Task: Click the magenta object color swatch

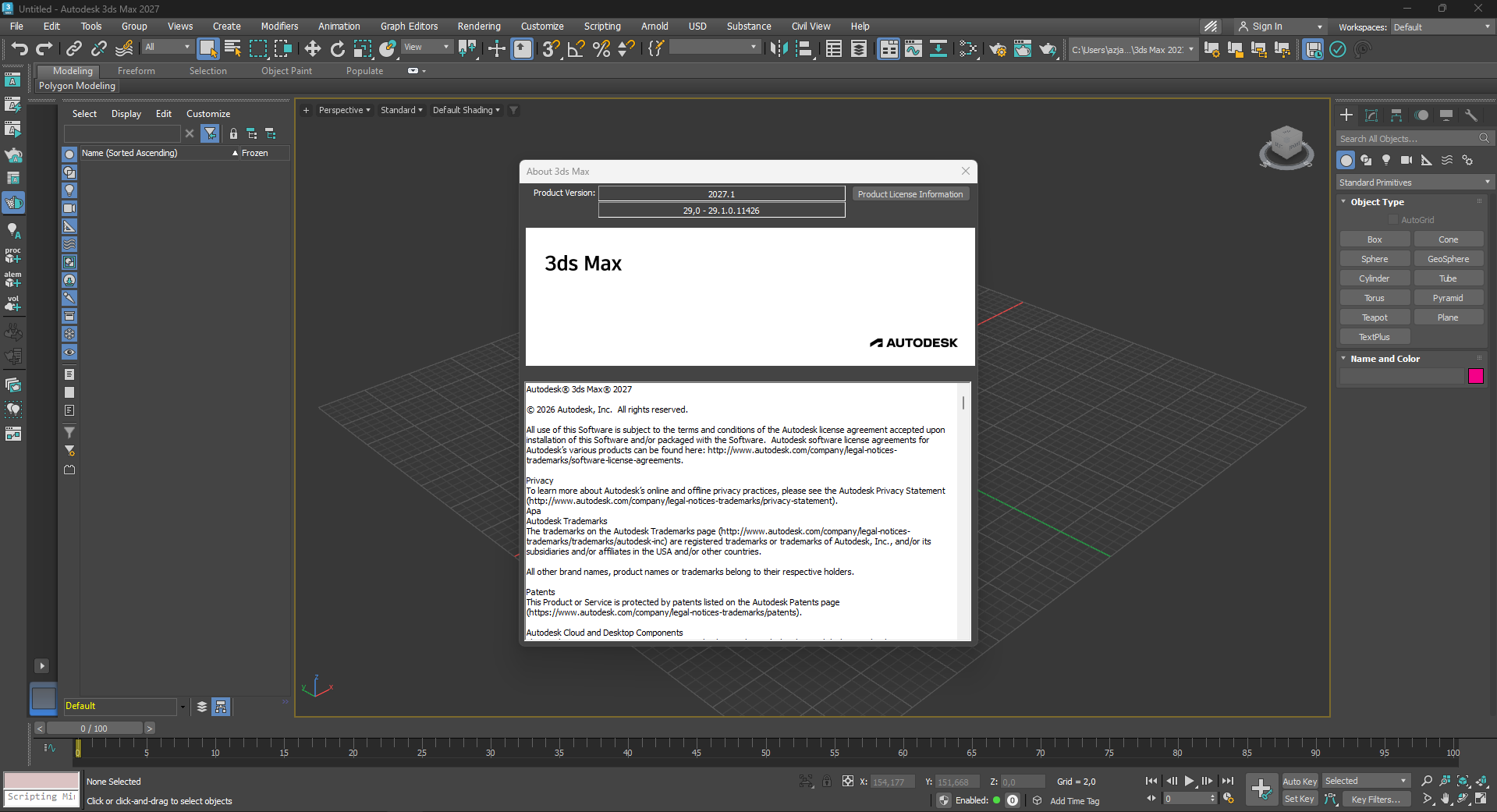Action: [1476, 376]
